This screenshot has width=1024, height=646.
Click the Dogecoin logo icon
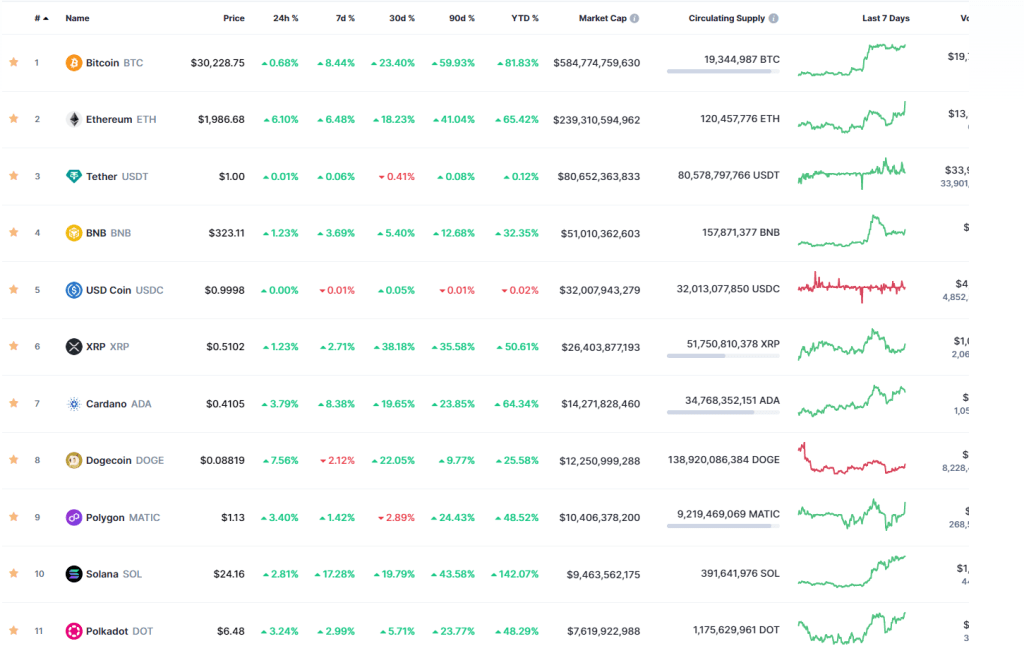click(x=74, y=460)
